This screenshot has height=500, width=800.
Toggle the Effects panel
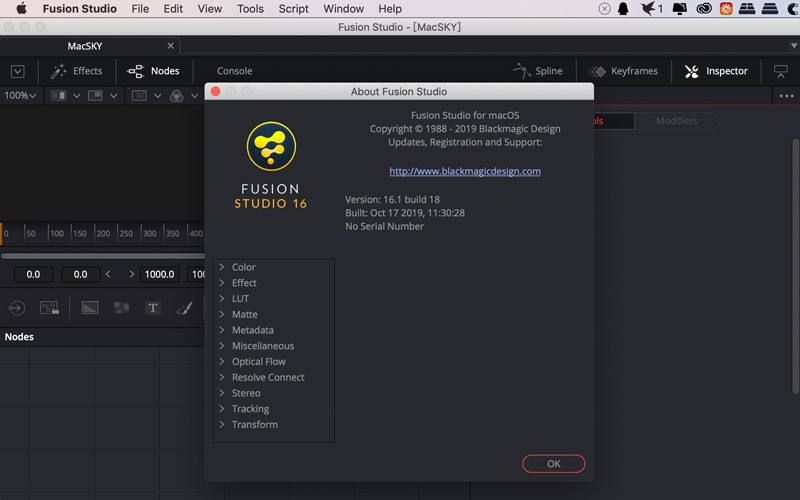tap(77, 71)
